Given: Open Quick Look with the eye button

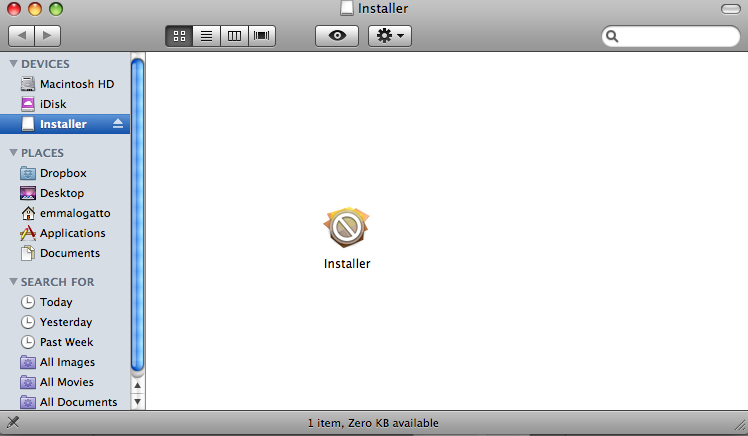Looking at the screenshot, I should pos(337,36).
